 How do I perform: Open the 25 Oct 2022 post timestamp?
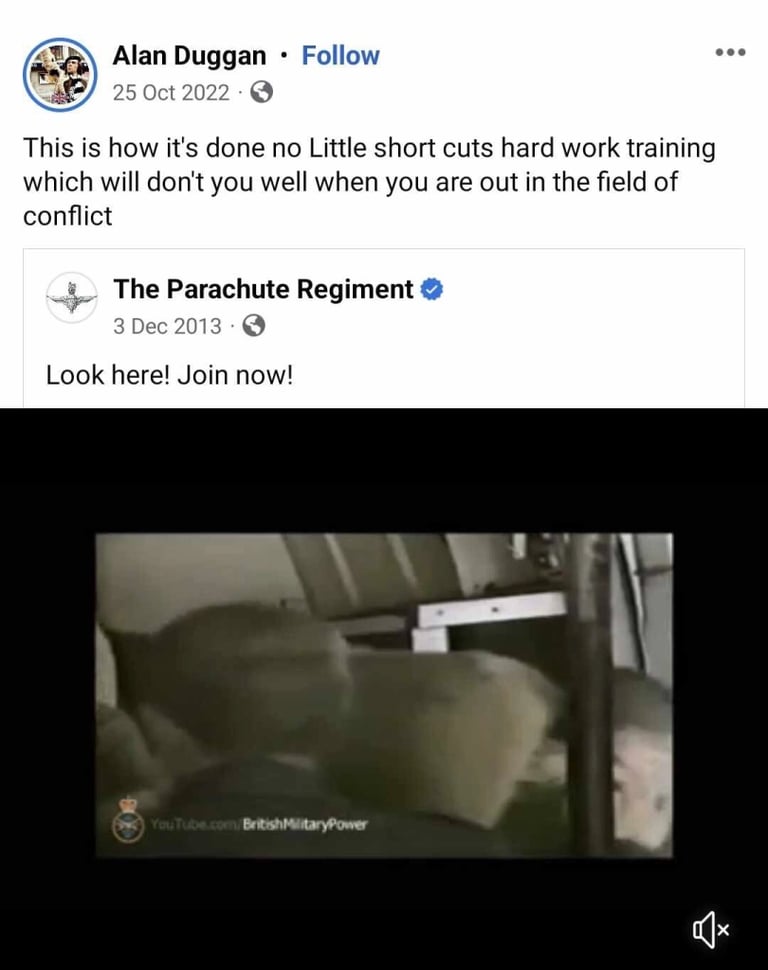click(171, 92)
